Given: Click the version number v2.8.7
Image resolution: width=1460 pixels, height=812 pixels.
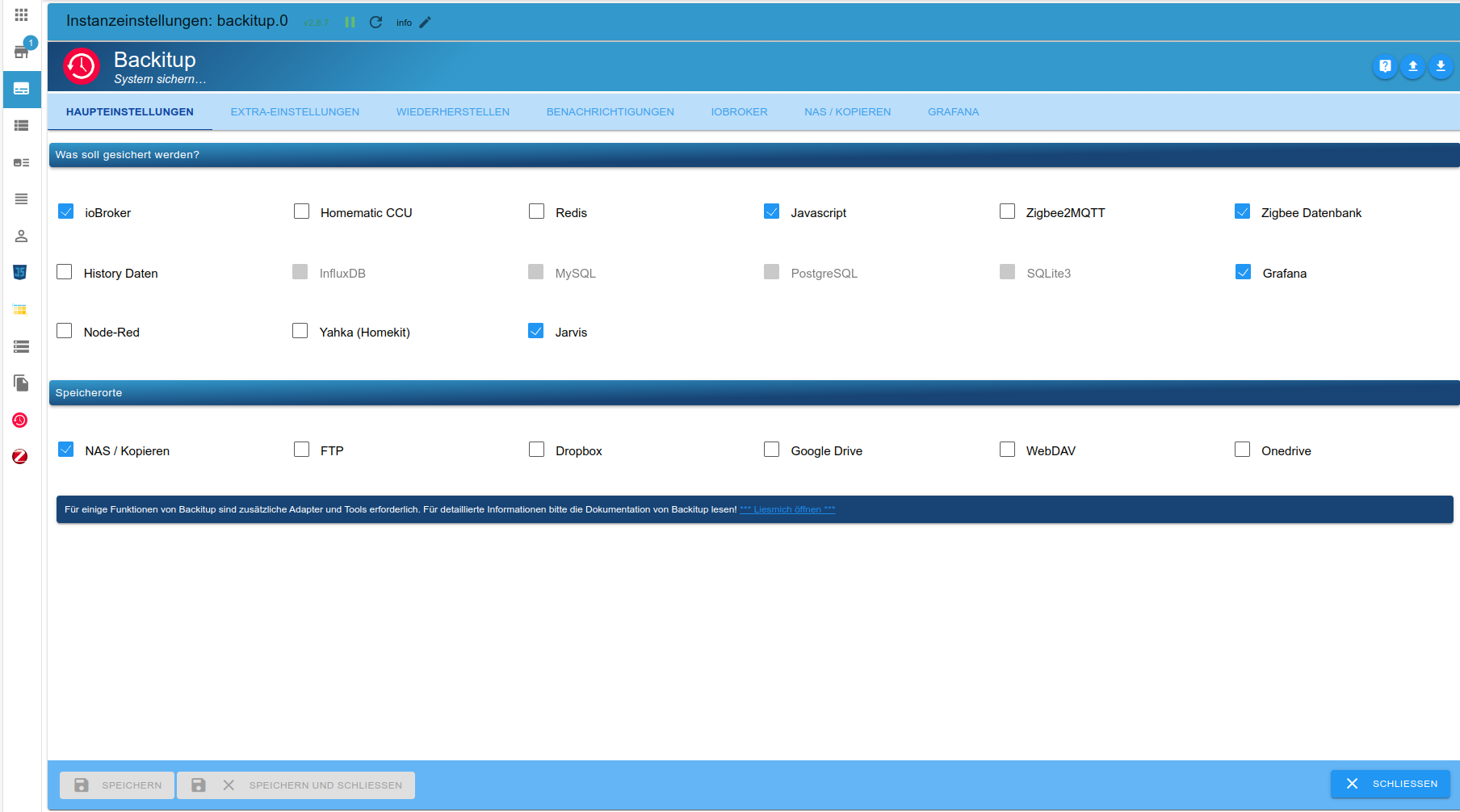Looking at the screenshot, I should coord(316,23).
